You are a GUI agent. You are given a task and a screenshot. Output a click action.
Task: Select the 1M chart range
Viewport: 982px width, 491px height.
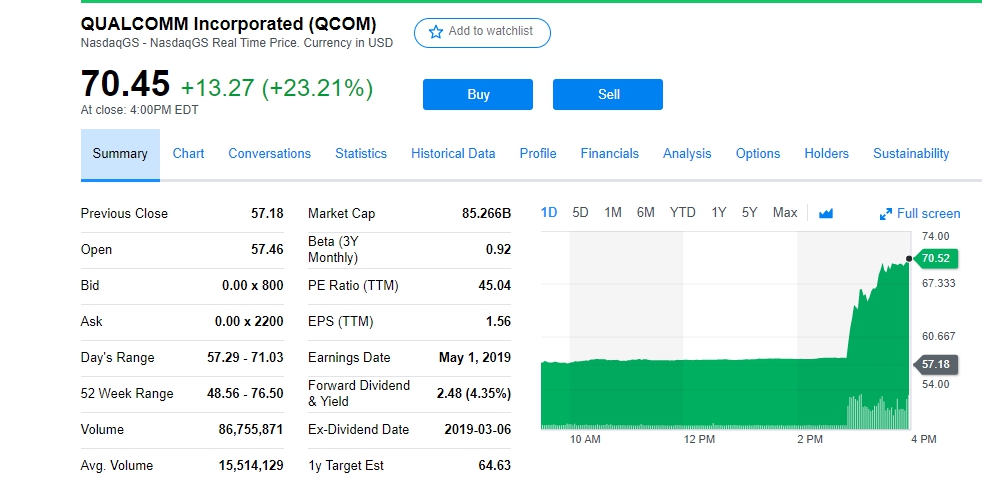point(613,213)
